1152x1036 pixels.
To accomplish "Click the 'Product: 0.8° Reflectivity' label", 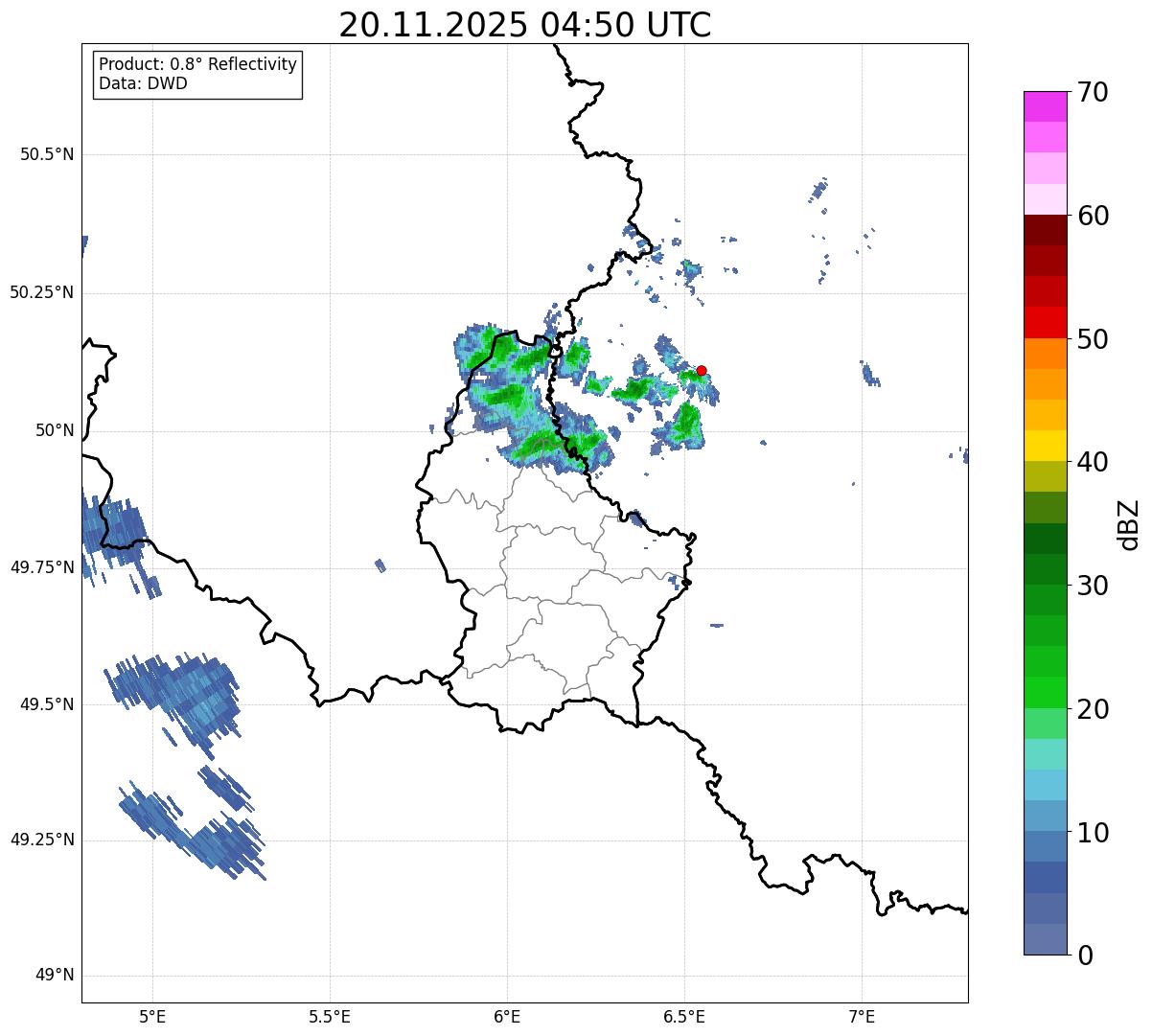I will pos(198,64).
